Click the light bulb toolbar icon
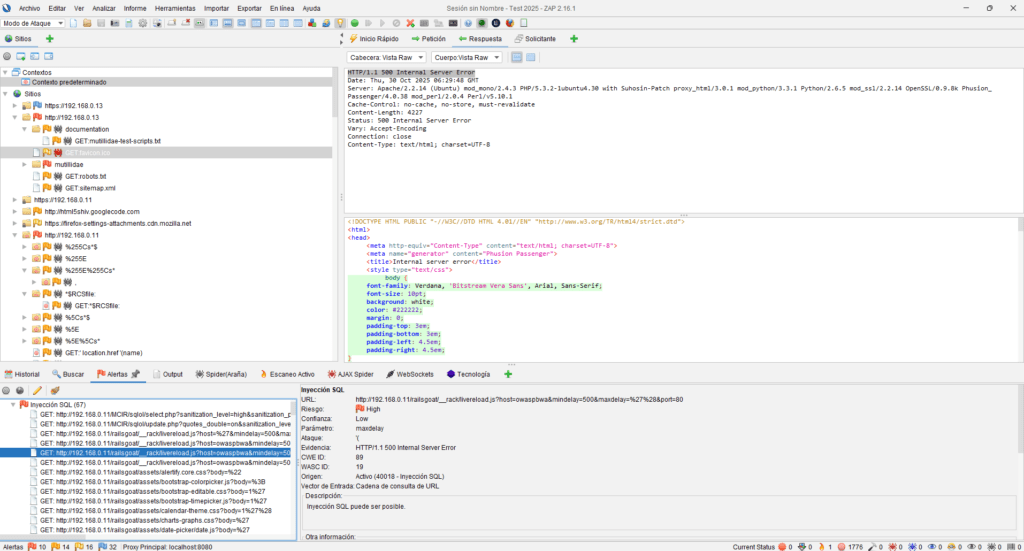The width and height of the screenshot is (1024, 551). [340, 23]
